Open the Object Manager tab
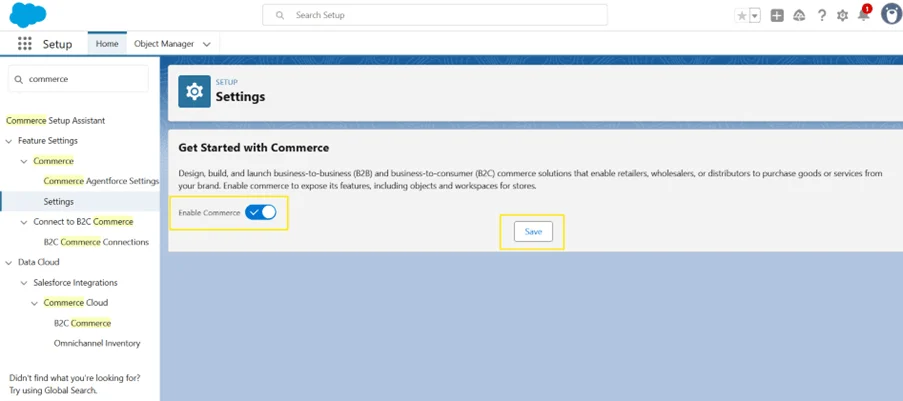 point(164,44)
